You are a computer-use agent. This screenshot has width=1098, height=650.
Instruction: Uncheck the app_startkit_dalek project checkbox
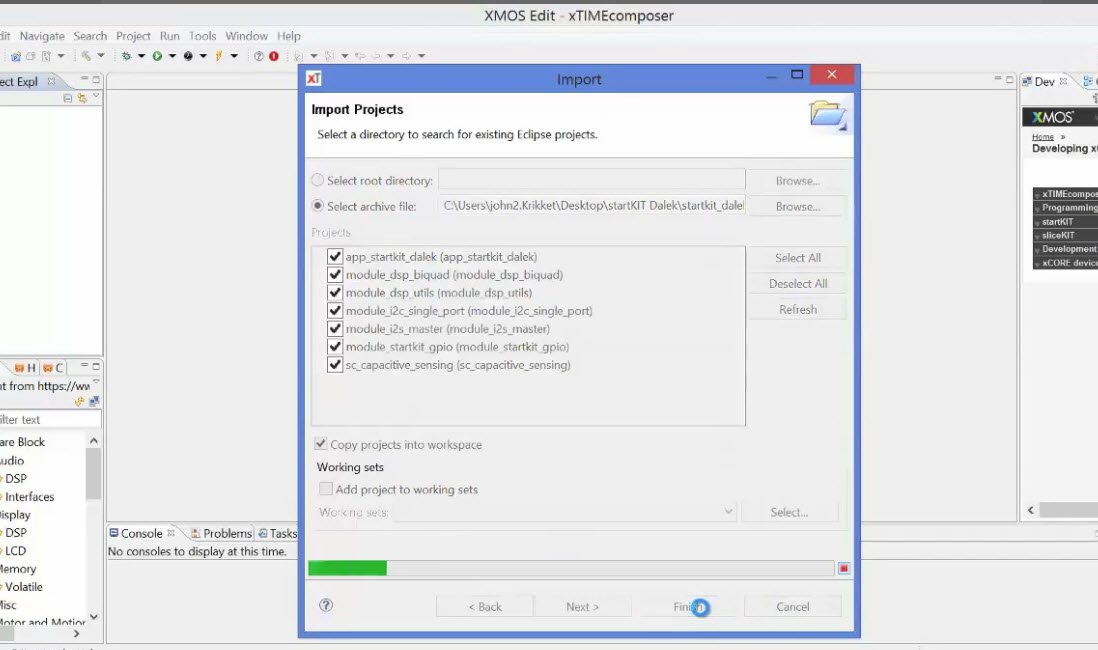click(335, 256)
